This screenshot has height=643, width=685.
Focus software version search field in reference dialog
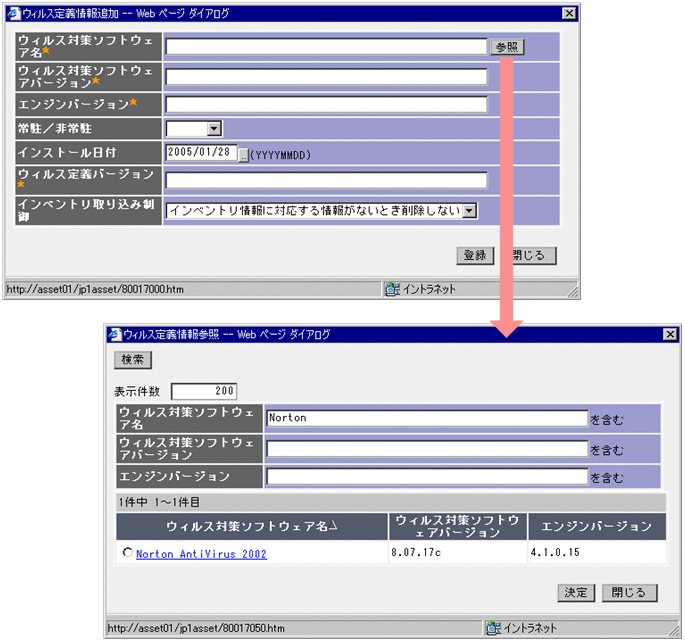[x=427, y=449]
